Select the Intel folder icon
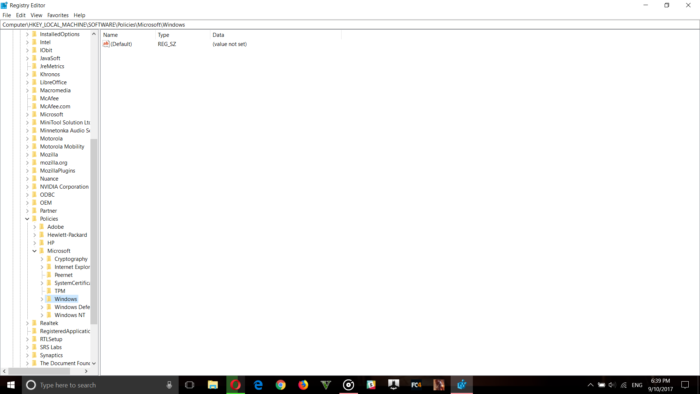 tap(34, 42)
